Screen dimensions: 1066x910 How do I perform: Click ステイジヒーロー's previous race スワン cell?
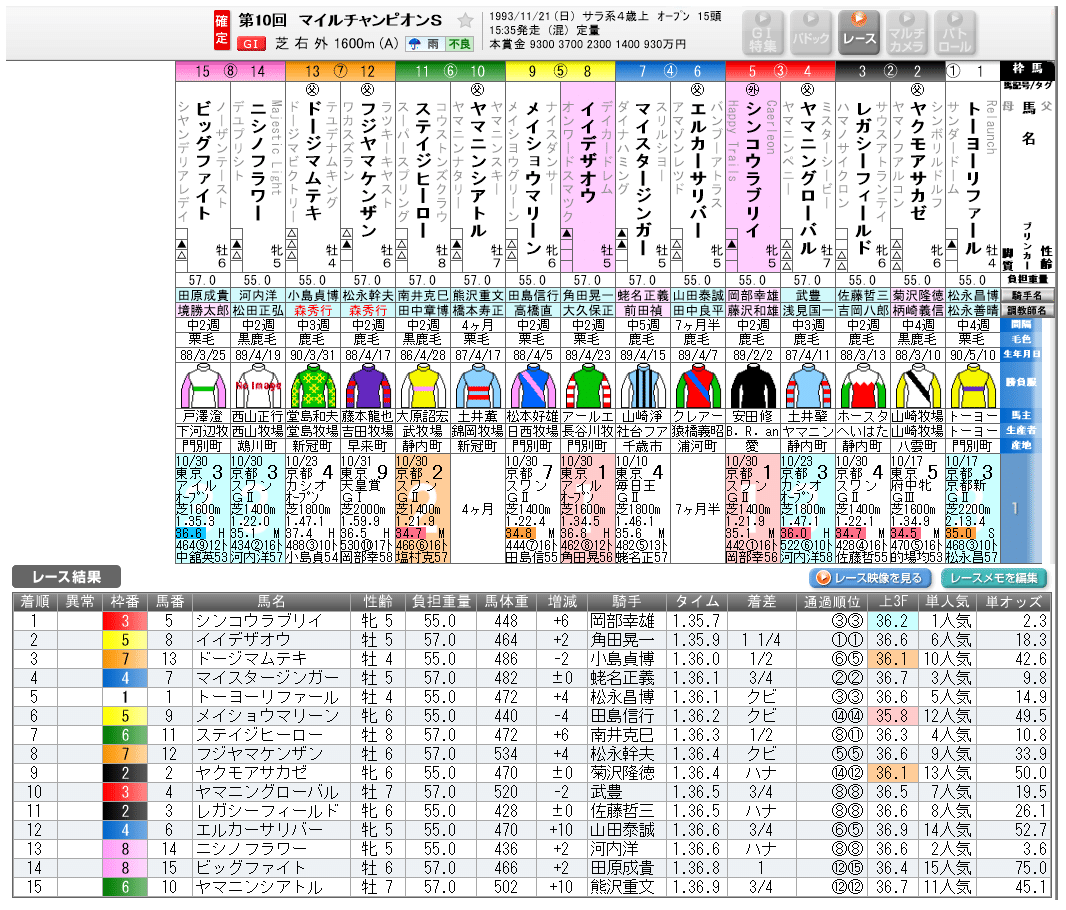pyautogui.click(x=423, y=509)
